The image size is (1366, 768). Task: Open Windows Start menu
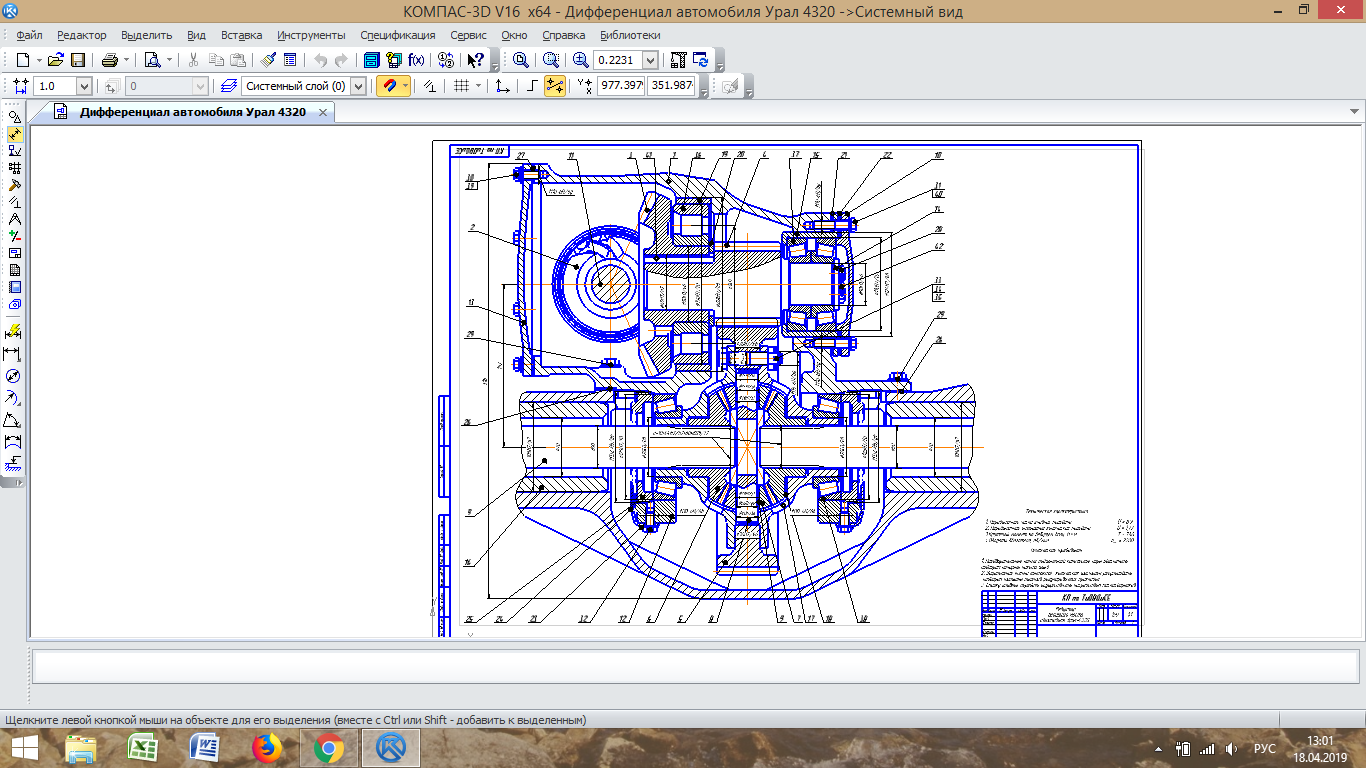[23, 748]
